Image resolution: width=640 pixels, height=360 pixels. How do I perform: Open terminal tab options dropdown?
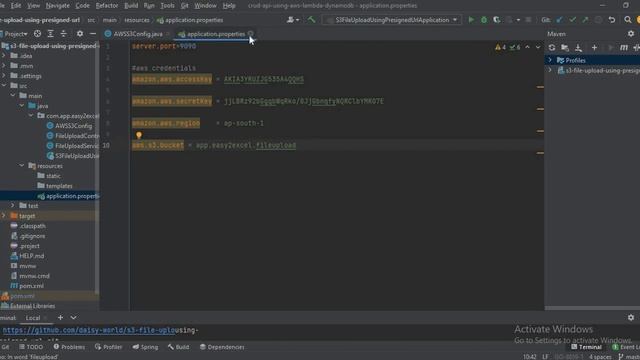pyautogui.click(x=73, y=318)
